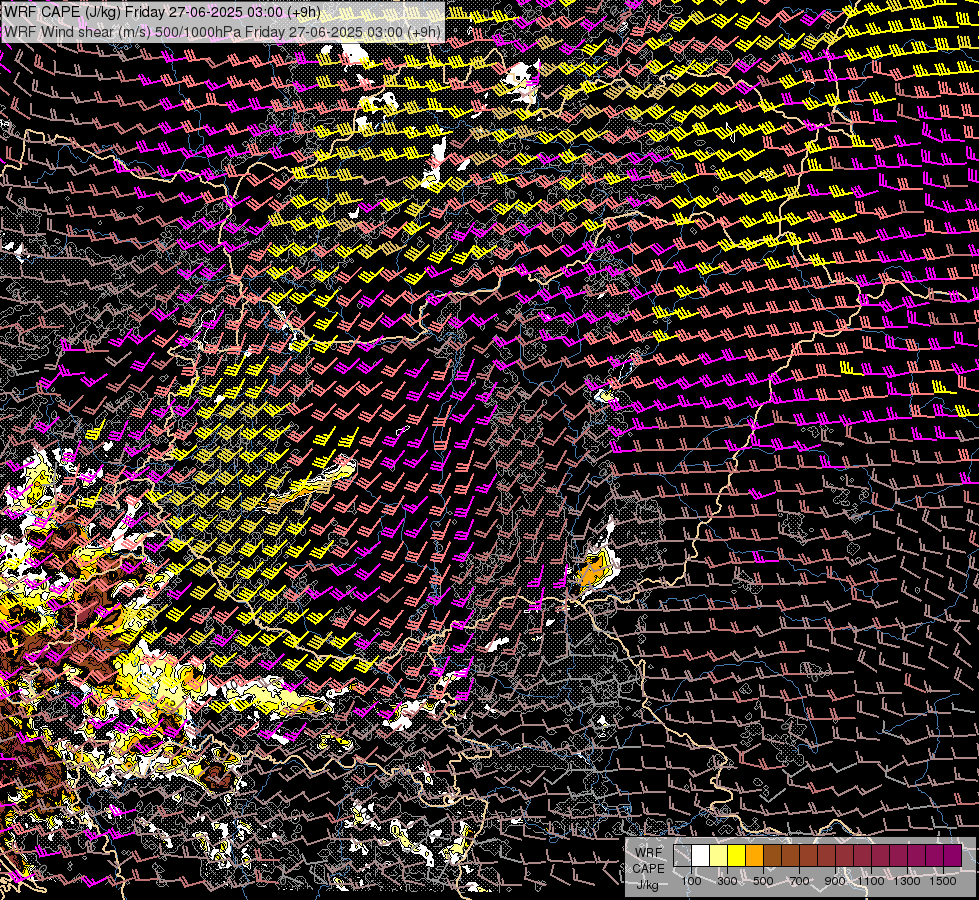
Task: Select the final purple legend swatch
Action: click(x=953, y=856)
